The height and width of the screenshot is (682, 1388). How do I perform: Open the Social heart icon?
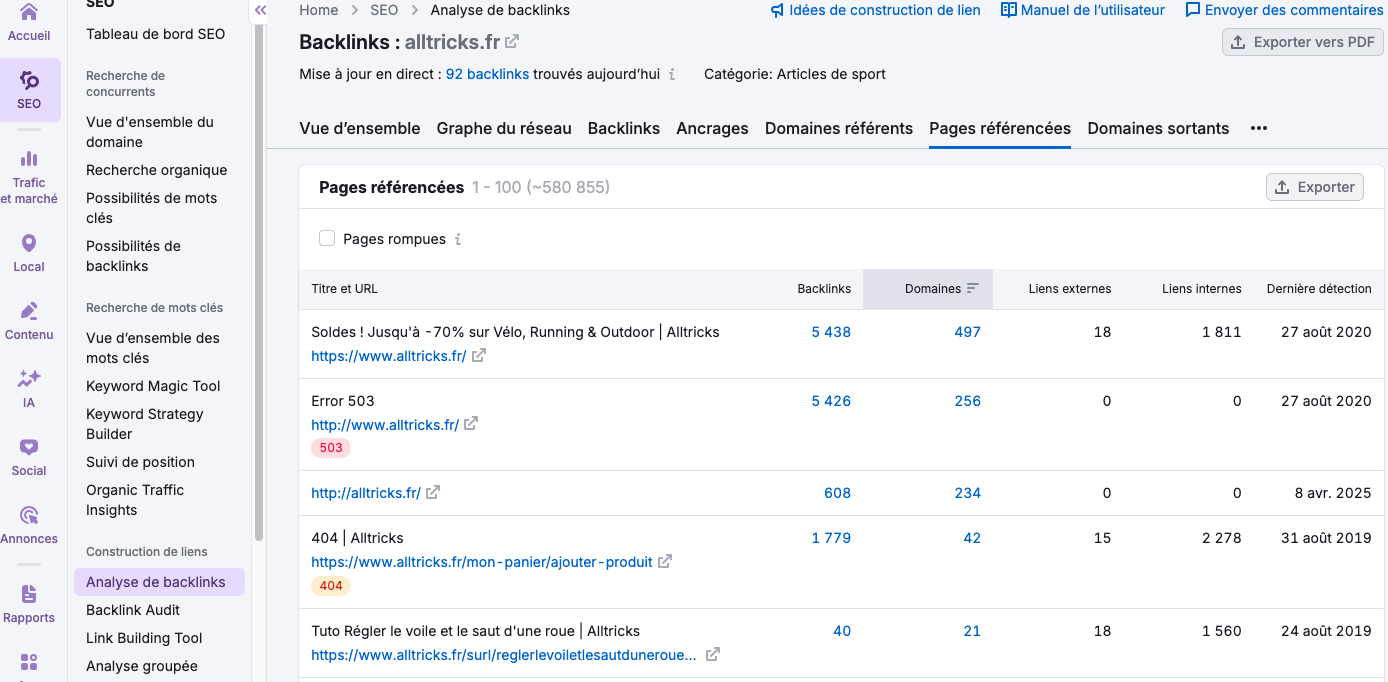point(29,447)
